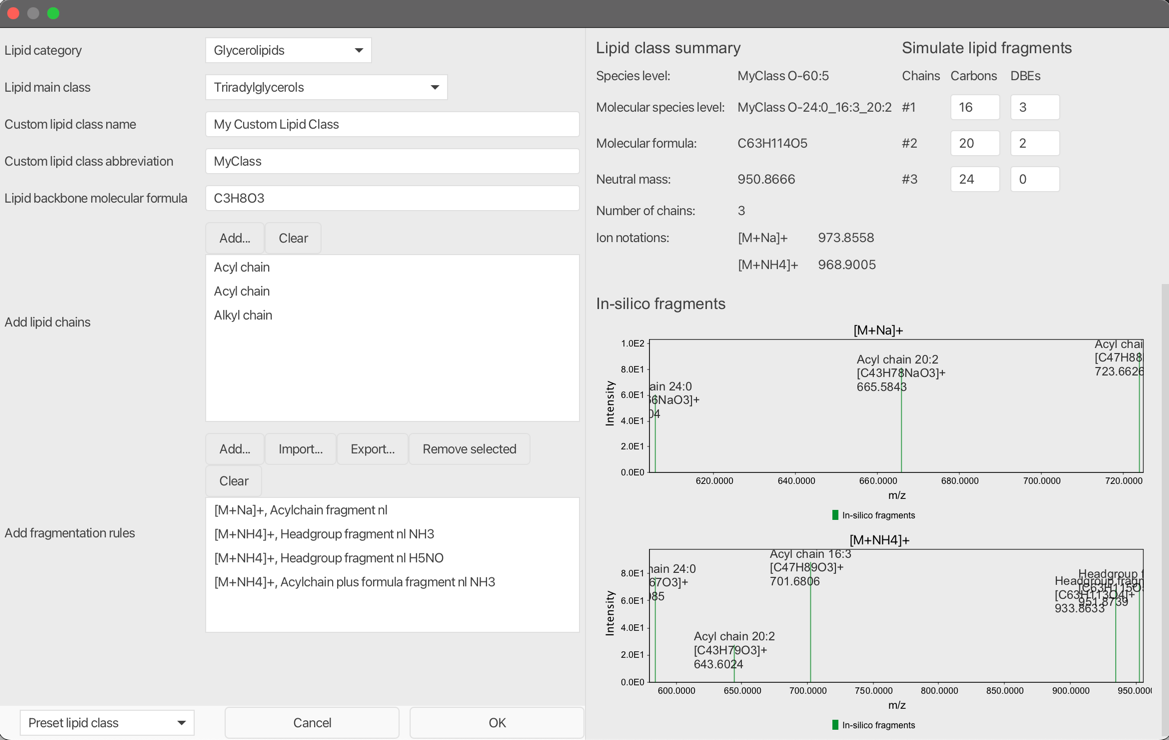Click the 701.6806 peak label in [M+NH4]+ chart
1169x740 pixels.
click(795, 581)
